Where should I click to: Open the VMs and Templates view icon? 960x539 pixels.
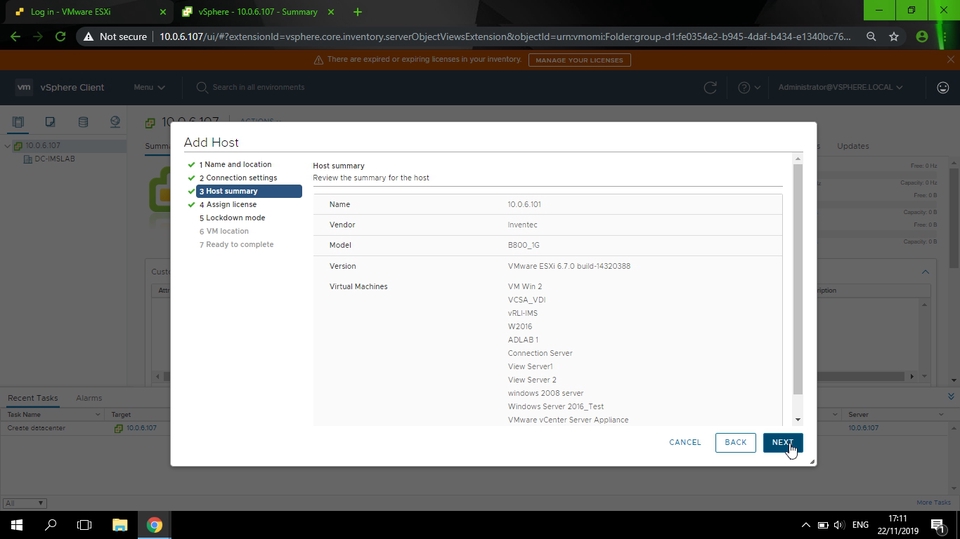(x=50, y=122)
